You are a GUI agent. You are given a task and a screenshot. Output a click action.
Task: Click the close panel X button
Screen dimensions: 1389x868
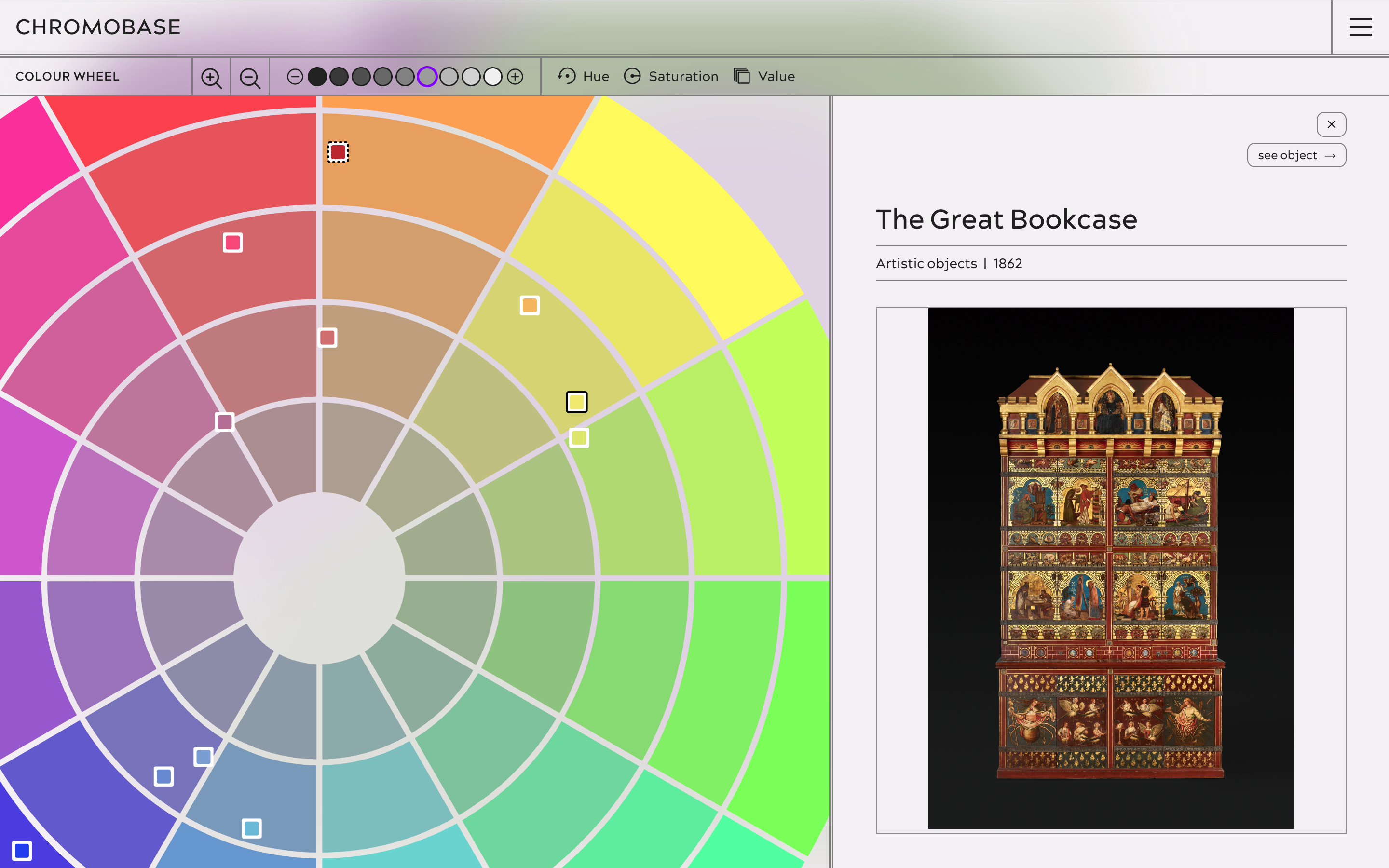tap(1331, 124)
